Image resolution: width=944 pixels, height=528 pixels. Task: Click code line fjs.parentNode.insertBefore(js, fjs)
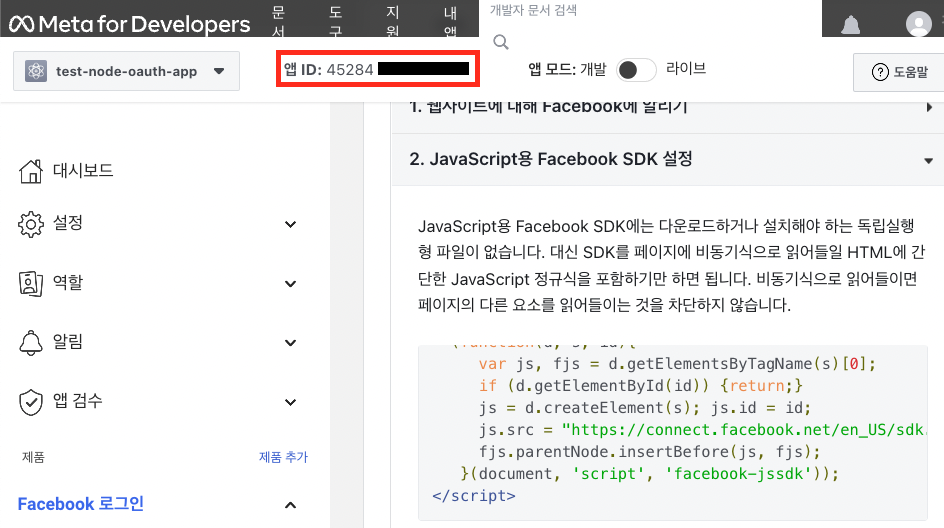(x=650, y=452)
